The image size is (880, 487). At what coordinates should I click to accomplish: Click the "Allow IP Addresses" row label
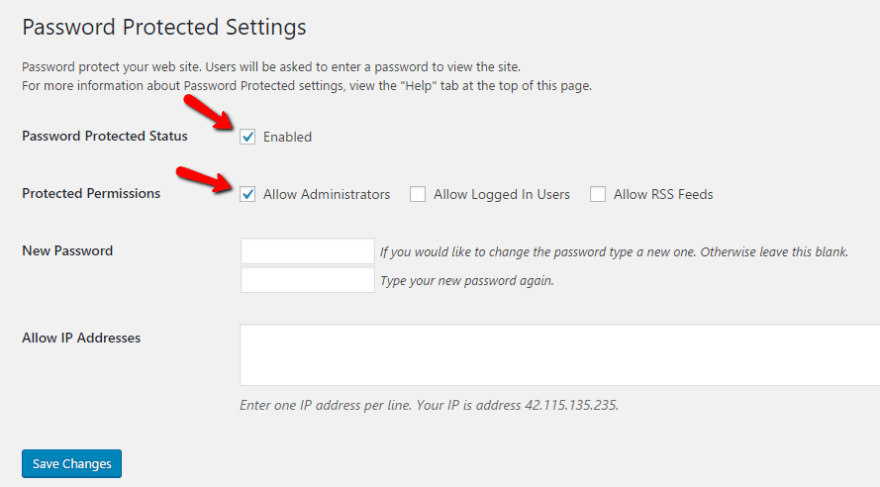click(81, 337)
